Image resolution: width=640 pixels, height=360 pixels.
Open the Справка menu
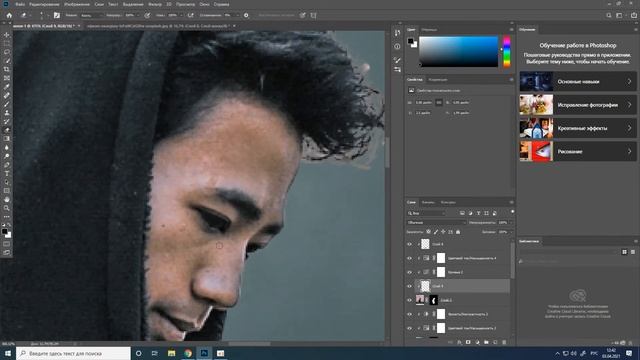221,4
